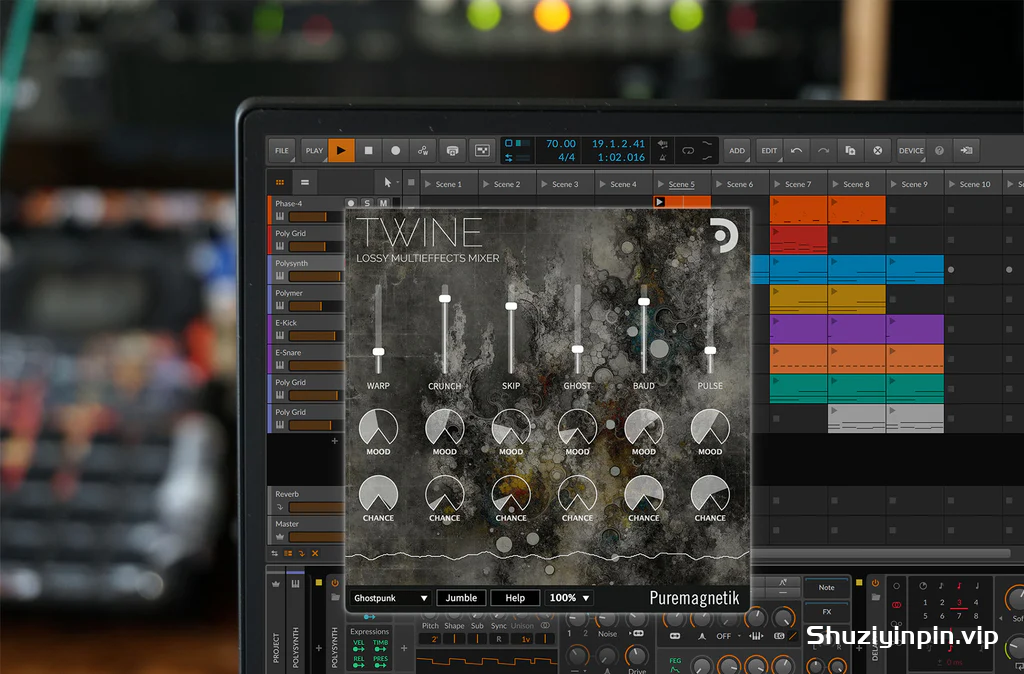This screenshot has height=674, width=1024.
Task: Toggle the arranger loop button
Action: point(688,150)
